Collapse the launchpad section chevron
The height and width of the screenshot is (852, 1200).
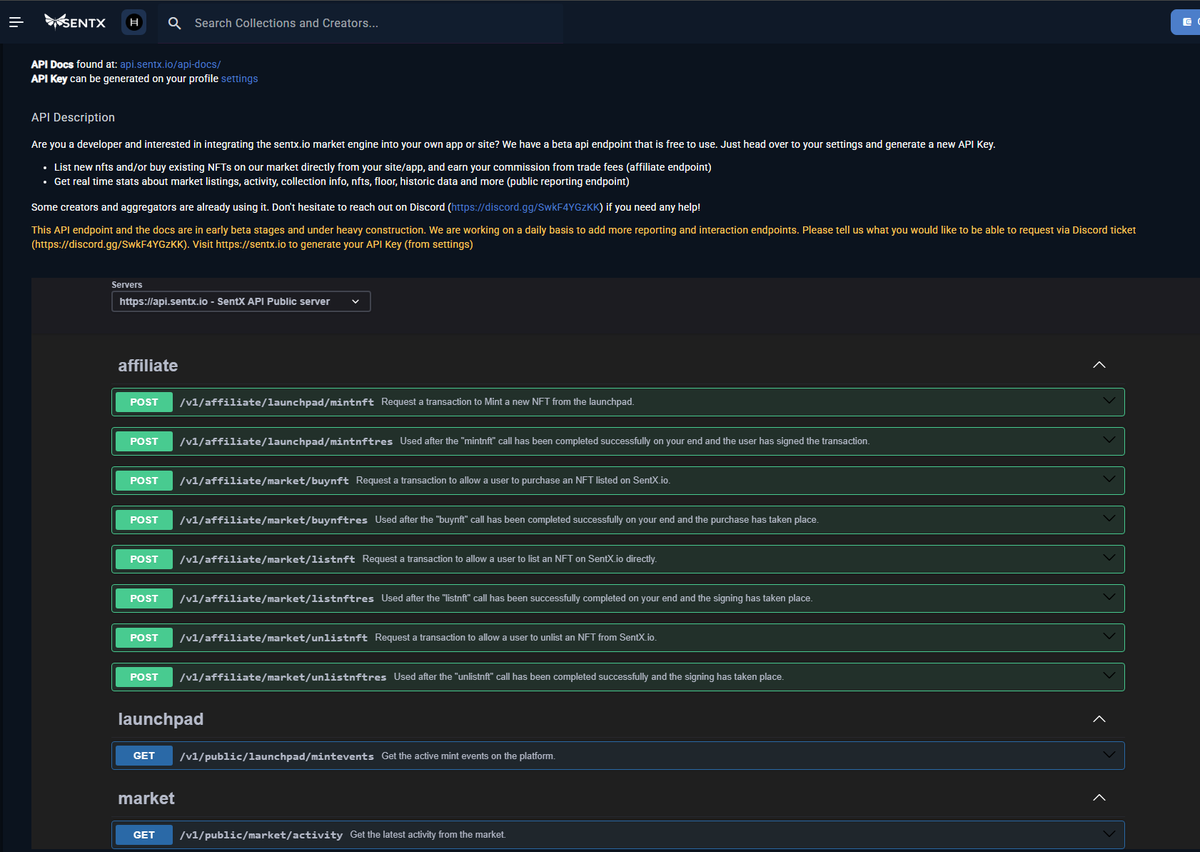pos(1099,719)
